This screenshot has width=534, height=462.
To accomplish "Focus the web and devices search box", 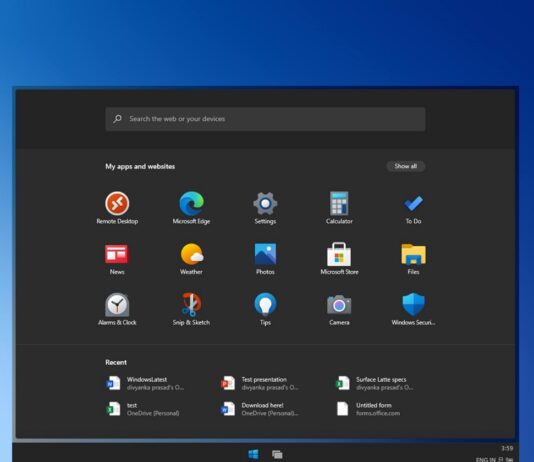I will 265,119.
